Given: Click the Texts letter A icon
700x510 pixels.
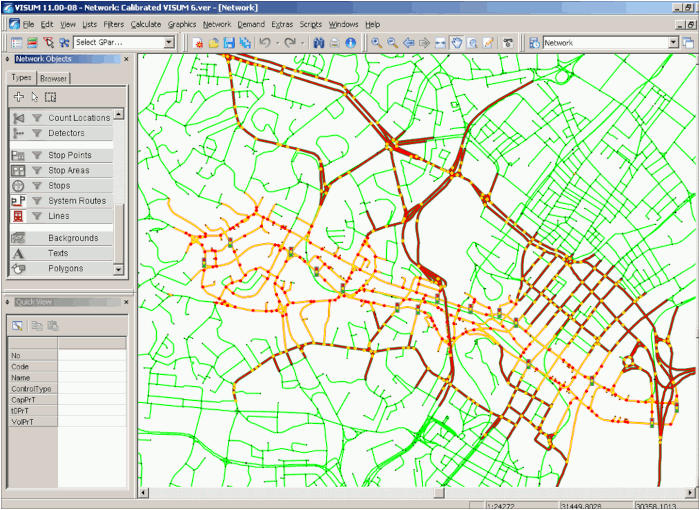Looking at the screenshot, I should (x=18, y=253).
